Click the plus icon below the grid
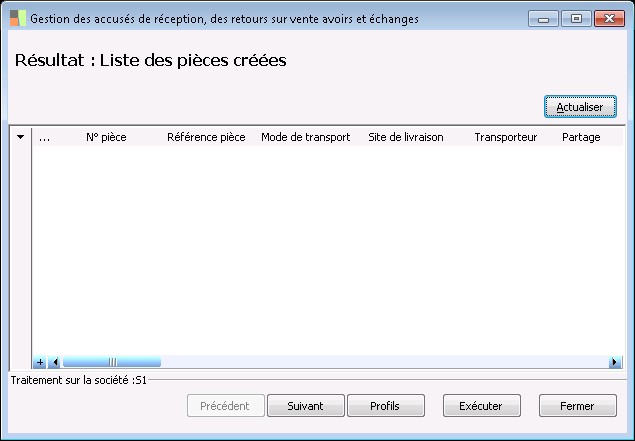Image resolution: width=635 pixels, height=441 pixels. tap(40, 362)
